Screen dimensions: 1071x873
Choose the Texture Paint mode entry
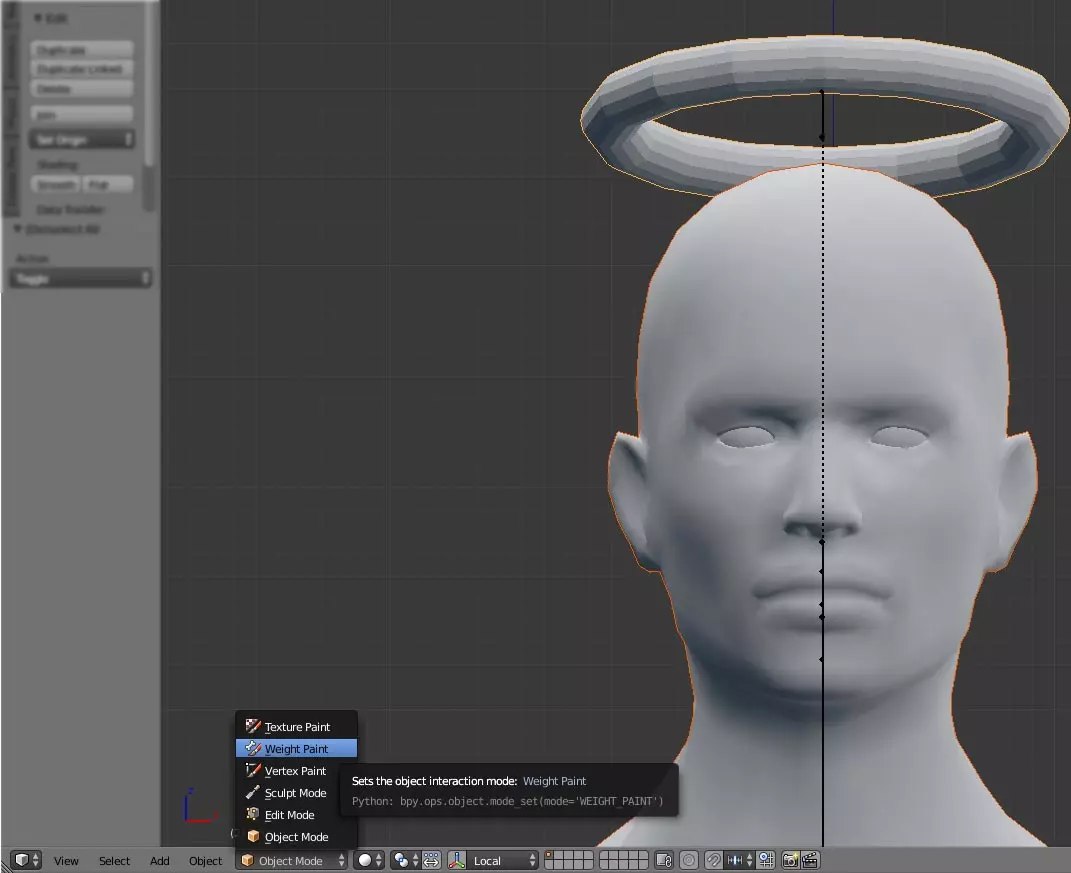pyautogui.click(x=296, y=727)
